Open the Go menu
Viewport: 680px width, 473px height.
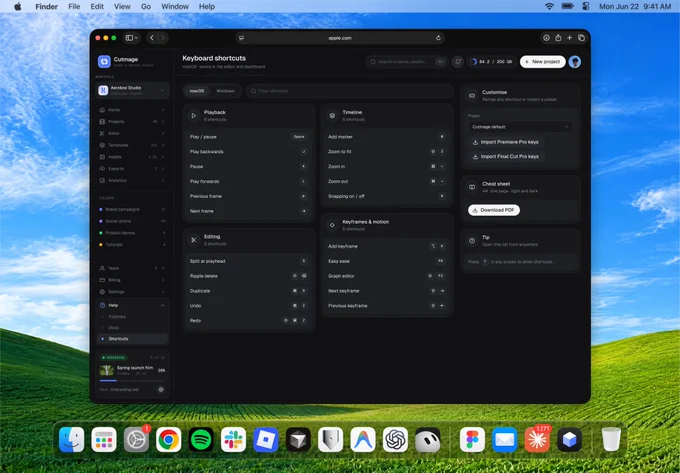(x=146, y=7)
